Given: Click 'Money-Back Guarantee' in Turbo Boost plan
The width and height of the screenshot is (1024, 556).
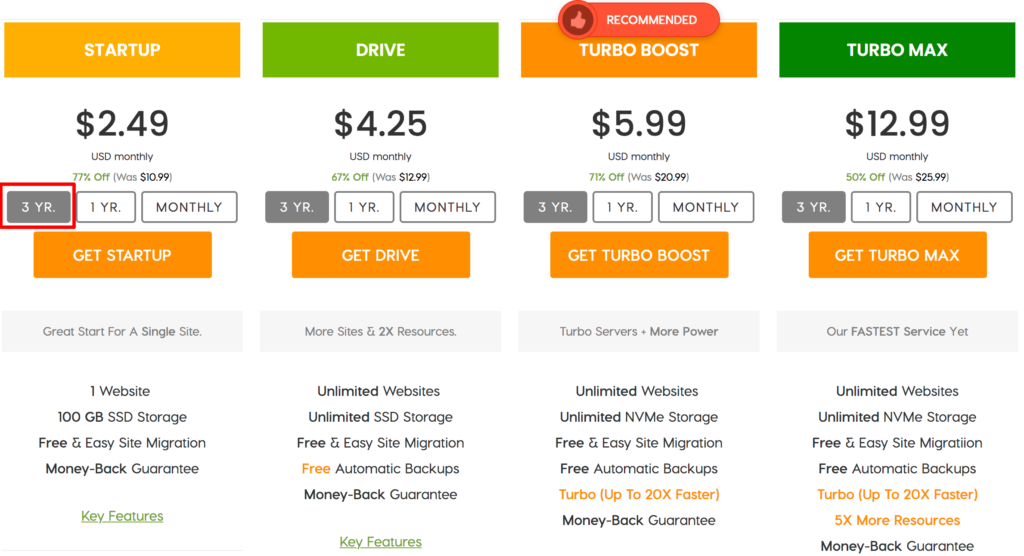Looking at the screenshot, I should (639, 520).
